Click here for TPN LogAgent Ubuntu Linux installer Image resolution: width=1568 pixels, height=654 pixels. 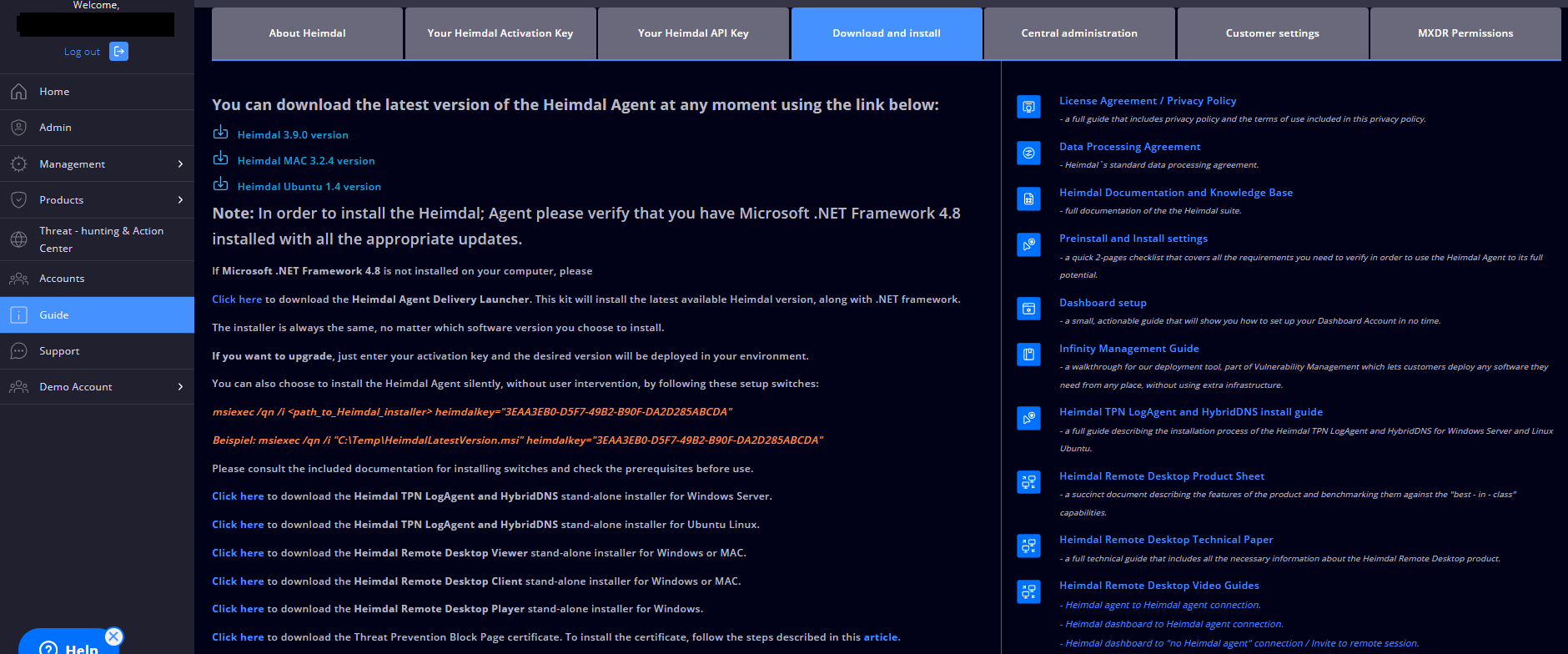coord(238,525)
